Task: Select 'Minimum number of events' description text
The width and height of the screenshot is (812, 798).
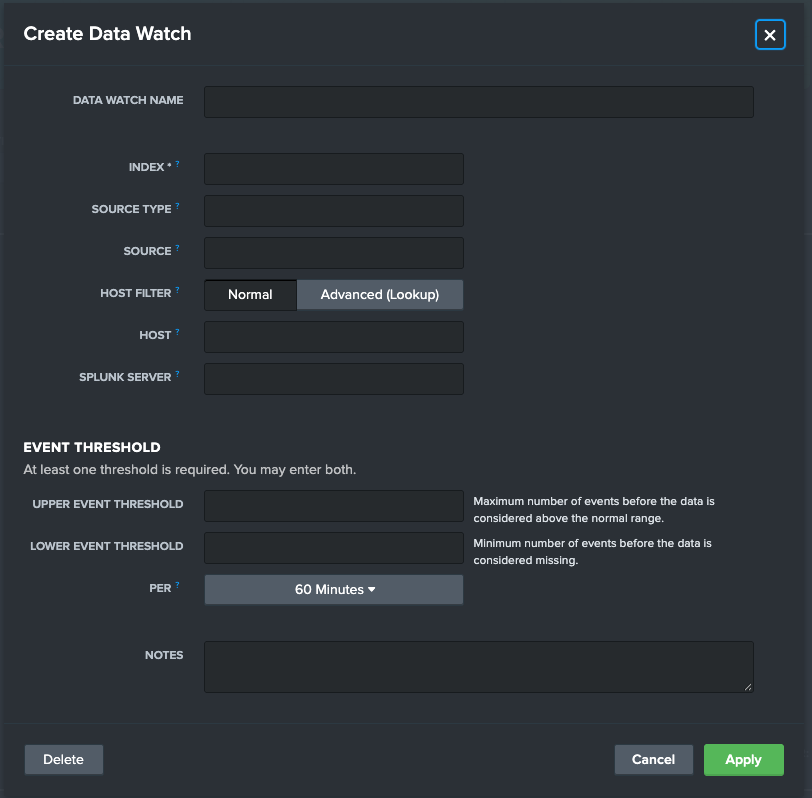Action: click(592, 552)
